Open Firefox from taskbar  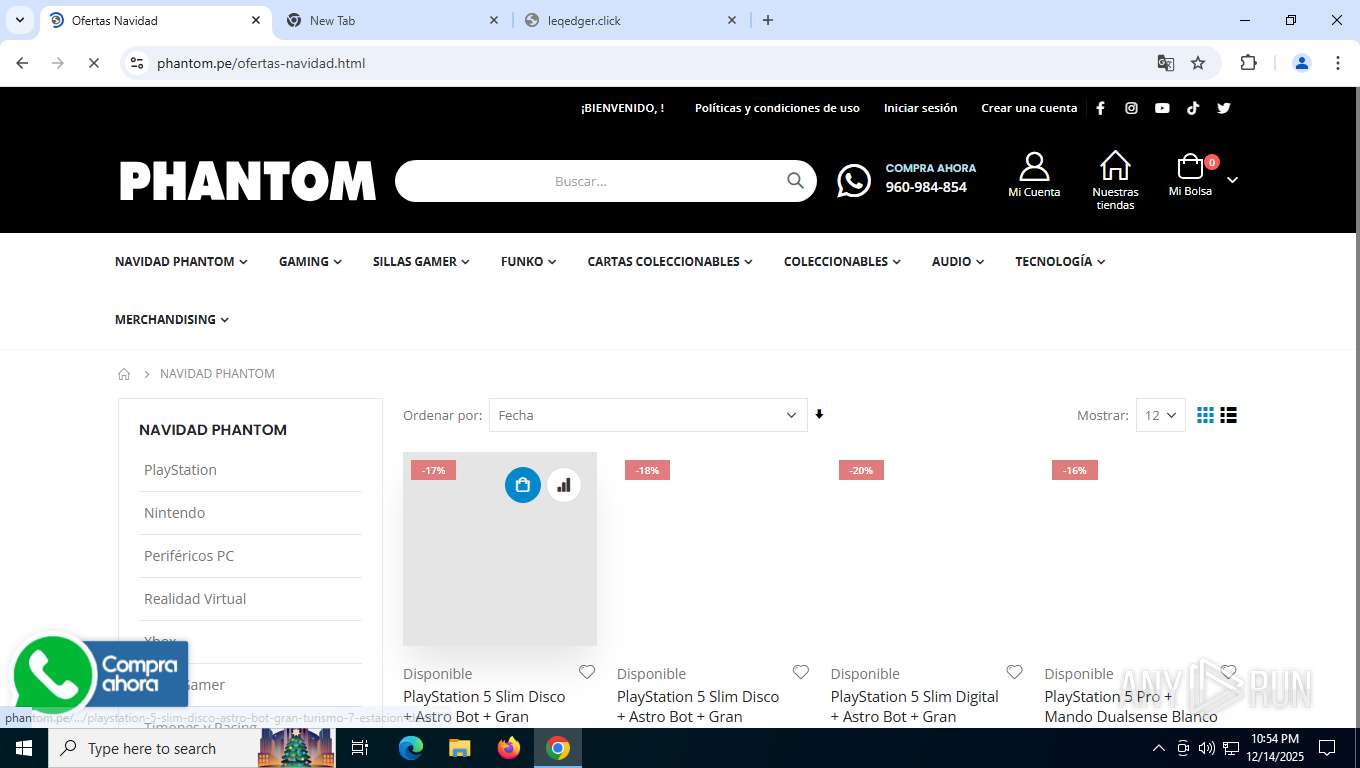(509, 748)
